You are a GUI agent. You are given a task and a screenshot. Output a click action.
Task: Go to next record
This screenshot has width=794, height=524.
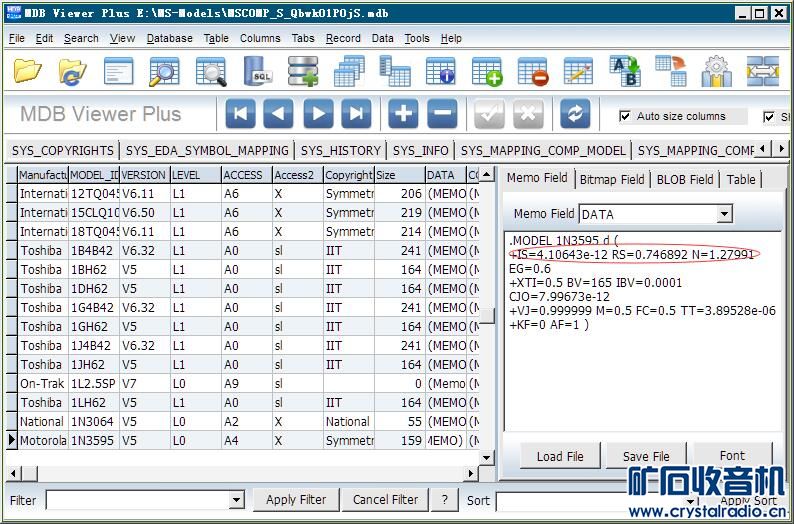click(x=318, y=113)
